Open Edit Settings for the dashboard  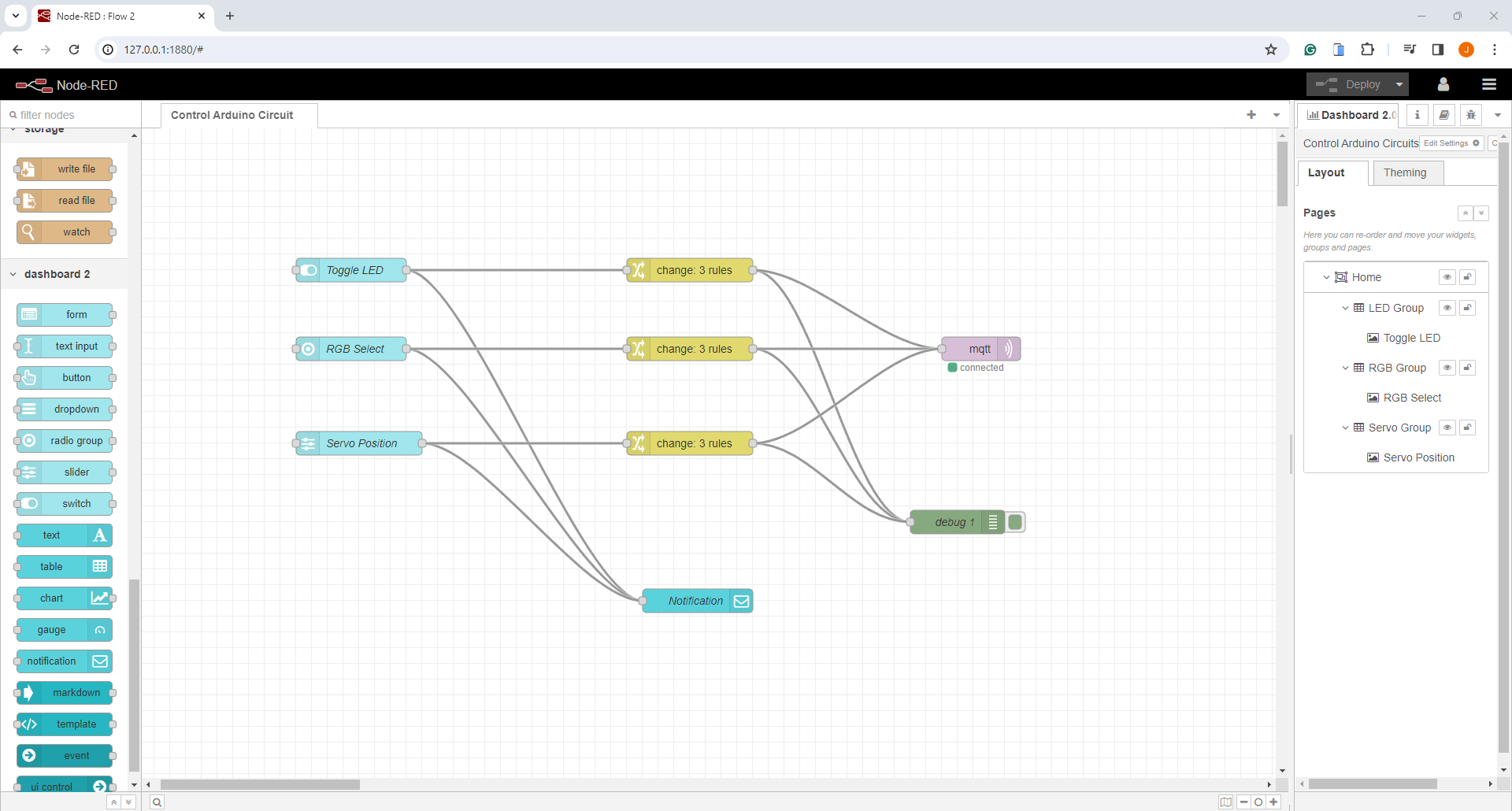click(x=1452, y=143)
